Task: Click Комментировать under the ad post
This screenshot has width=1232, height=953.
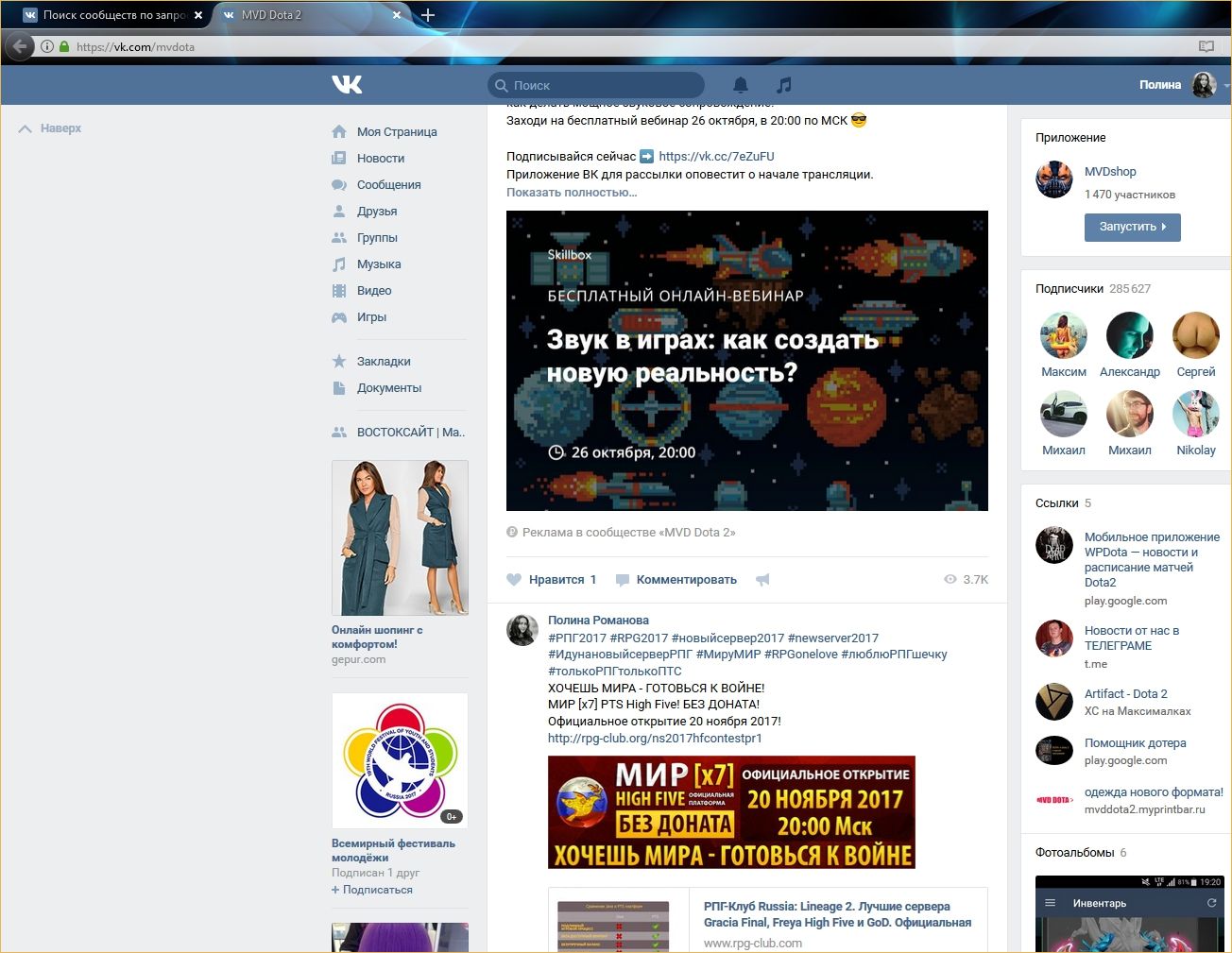Action: [686, 580]
